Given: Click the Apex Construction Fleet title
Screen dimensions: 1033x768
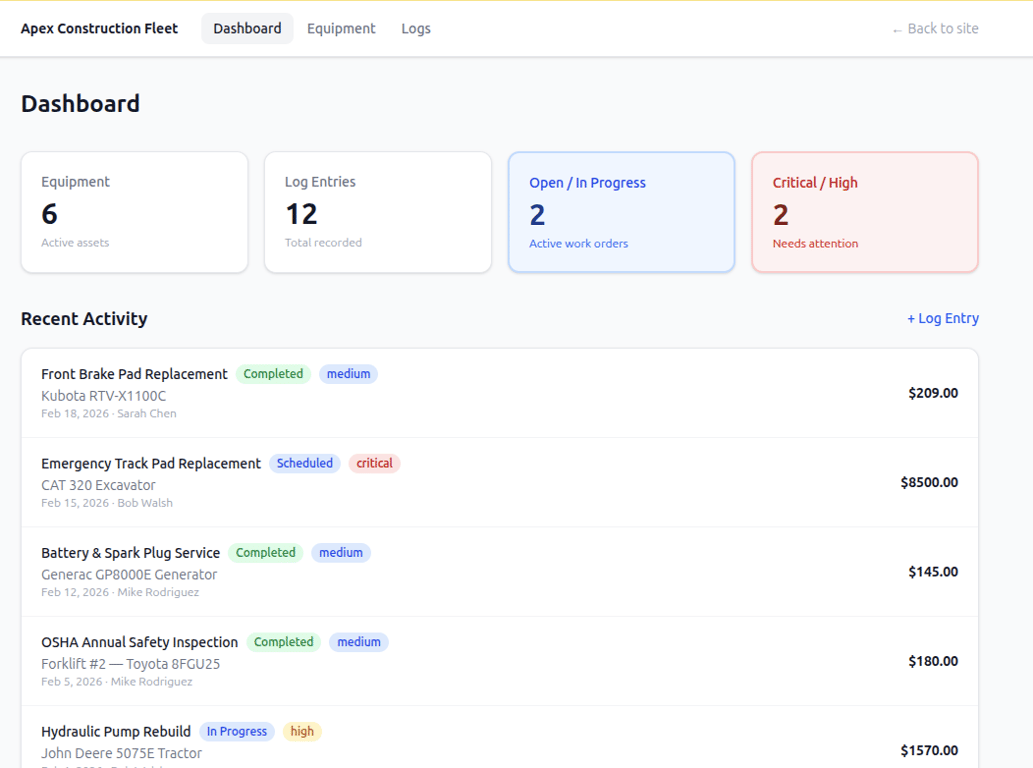Looking at the screenshot, I should point(99,29).
